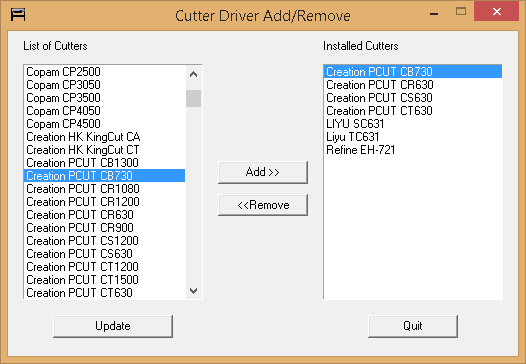
Task: Select Copam CP4050 in the cutter list
Action: [104, 111]
